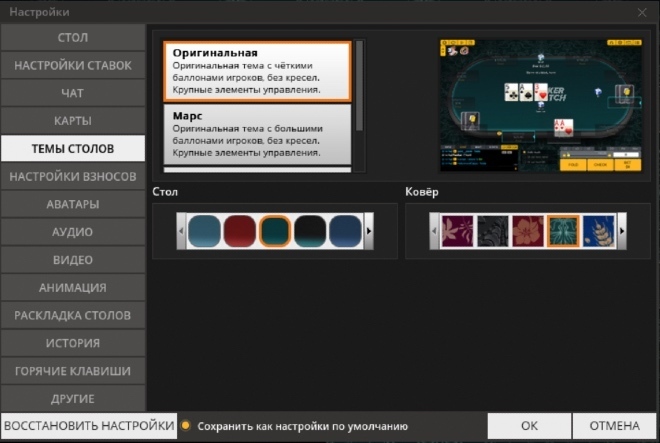The height and width of the screenshot is (443, 660).
Task: Select the purple floral carpet pattern
Action: [x=458, y=232]
